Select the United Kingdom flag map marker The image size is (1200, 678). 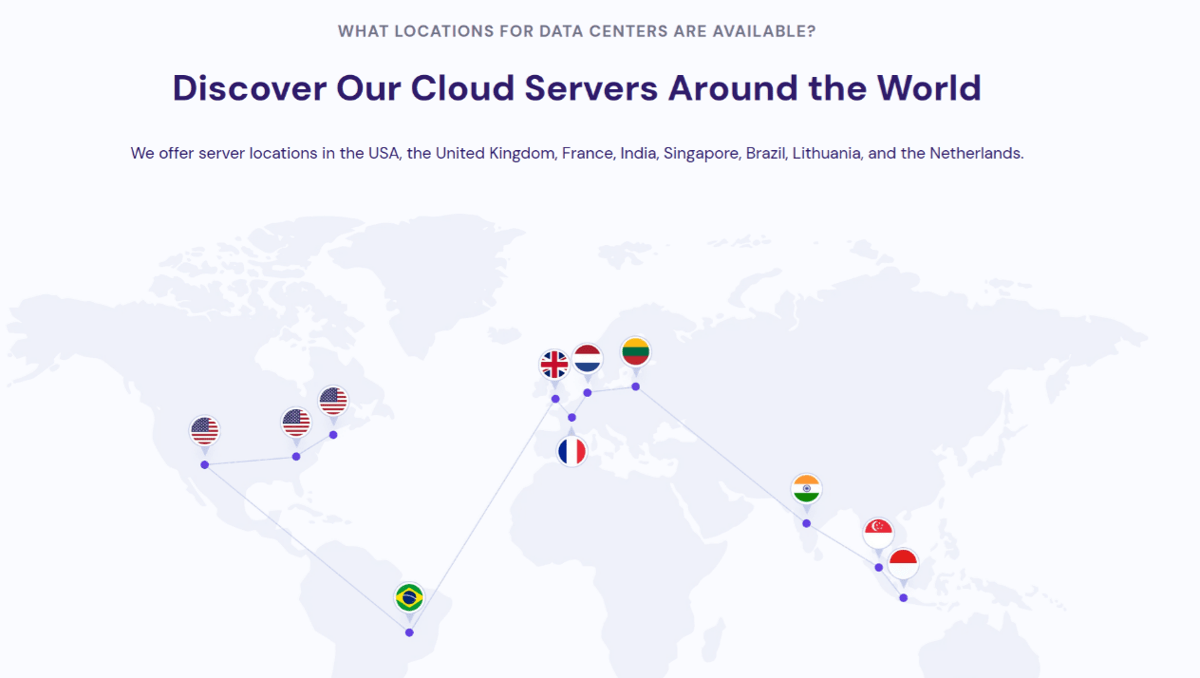point(553,365)
